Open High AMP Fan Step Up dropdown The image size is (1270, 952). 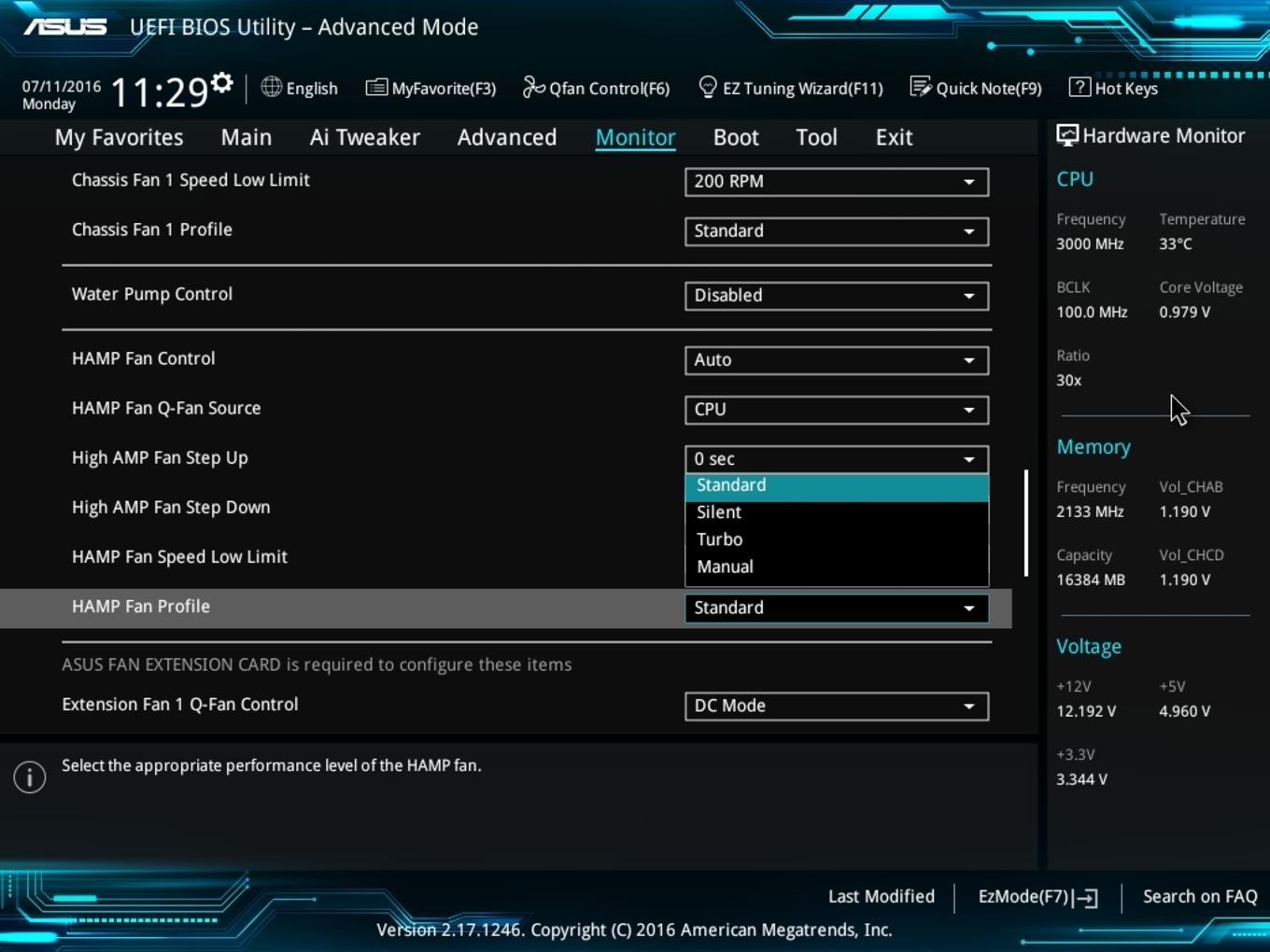tap(837, 458)
